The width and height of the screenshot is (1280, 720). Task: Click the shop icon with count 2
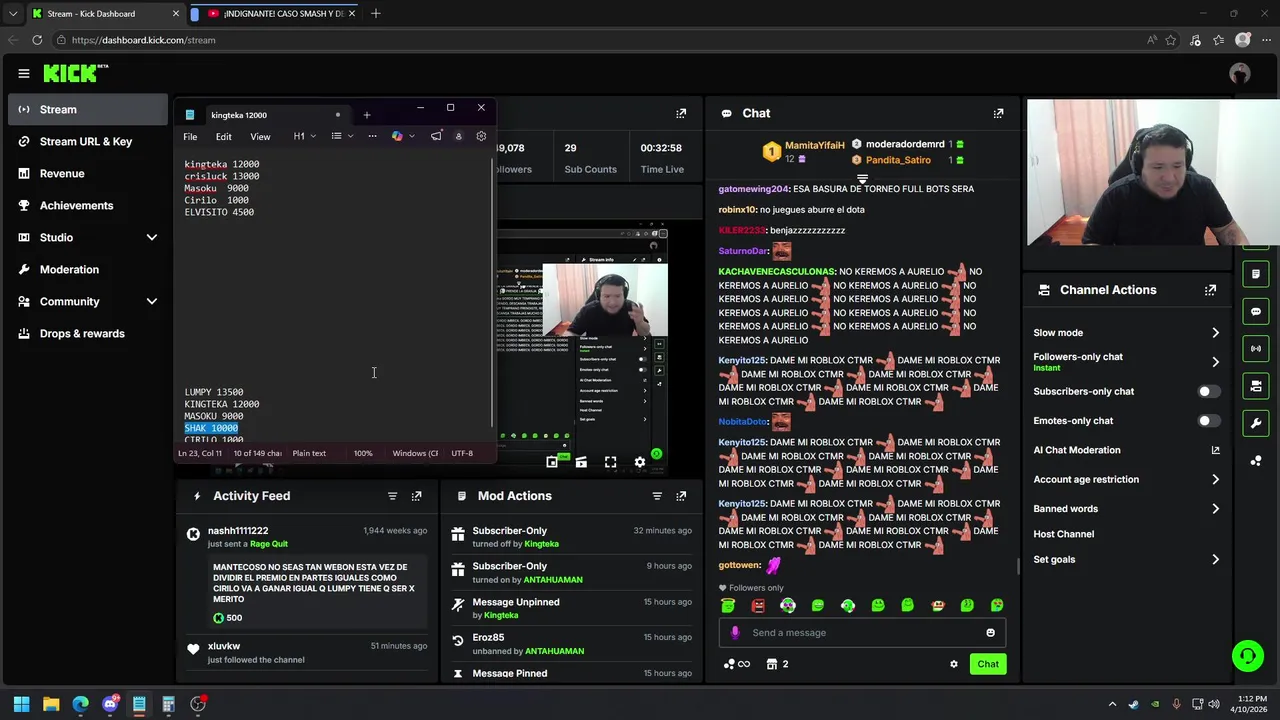[x=777, y=664]
